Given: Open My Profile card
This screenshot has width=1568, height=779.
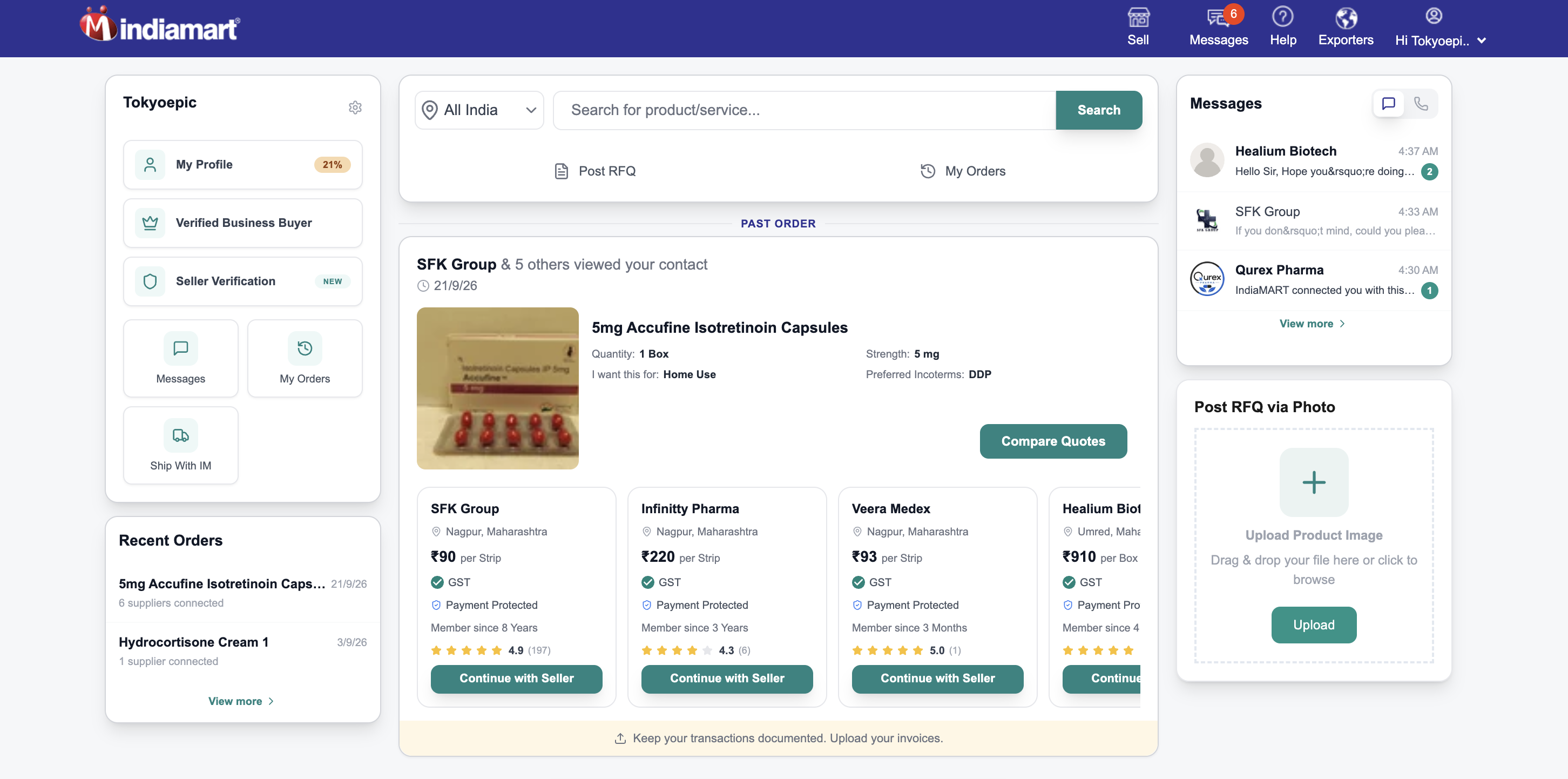Looking at the screenshot, I should 242,164.
